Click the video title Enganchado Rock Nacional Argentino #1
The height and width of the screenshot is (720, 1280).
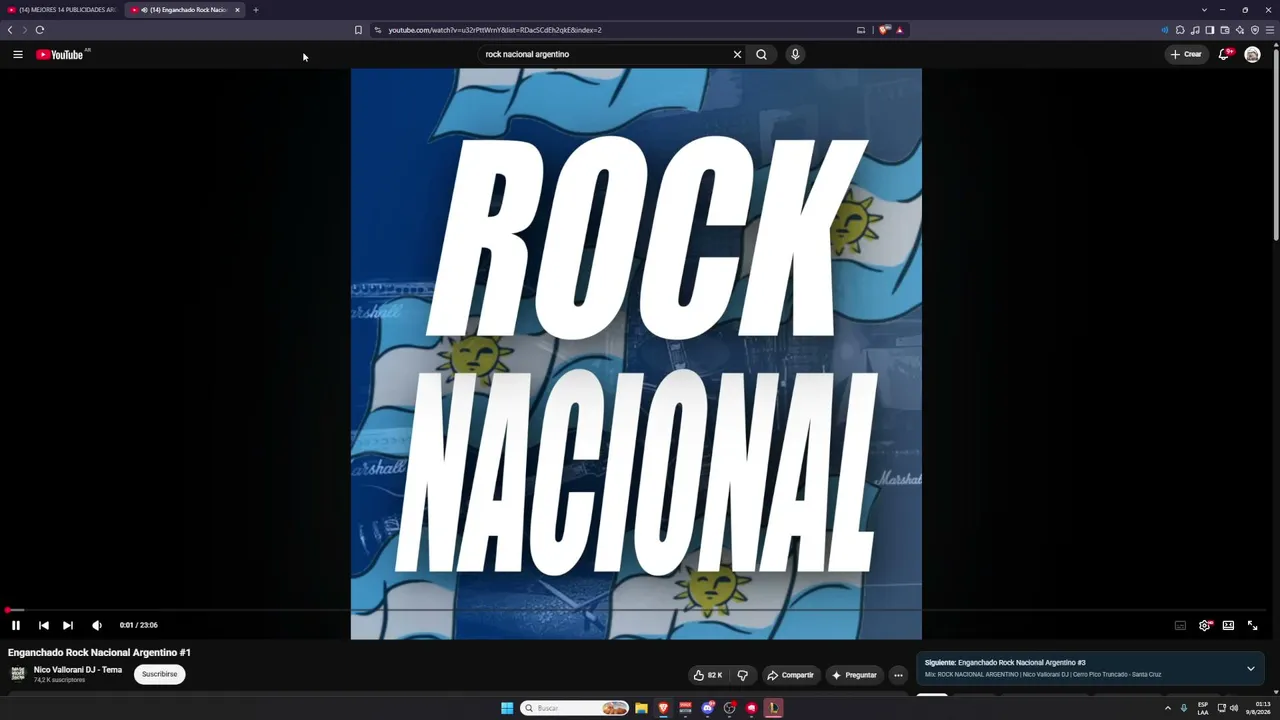click(x=99, y=652)
